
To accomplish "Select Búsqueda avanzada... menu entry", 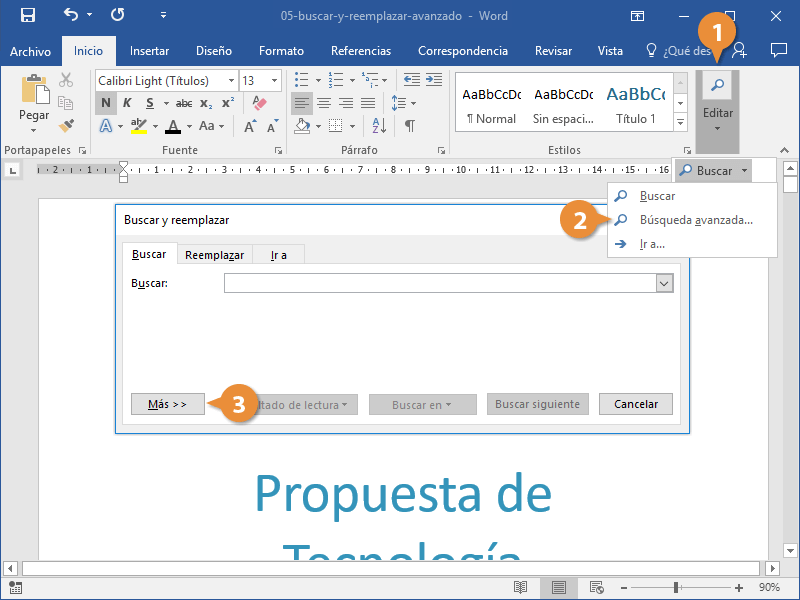I will click(696, 220).
